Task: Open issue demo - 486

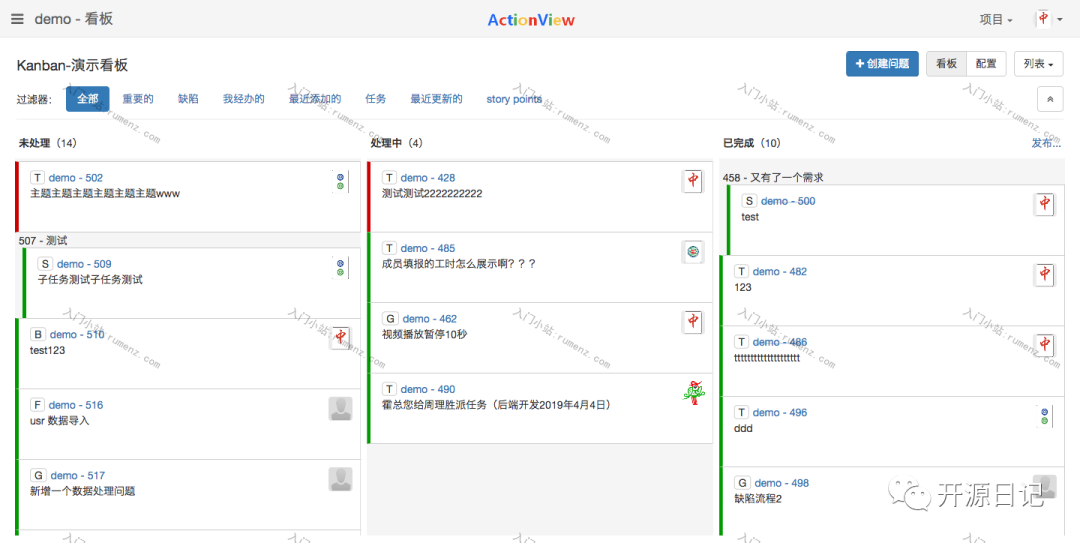Action: tap(780, 342)
